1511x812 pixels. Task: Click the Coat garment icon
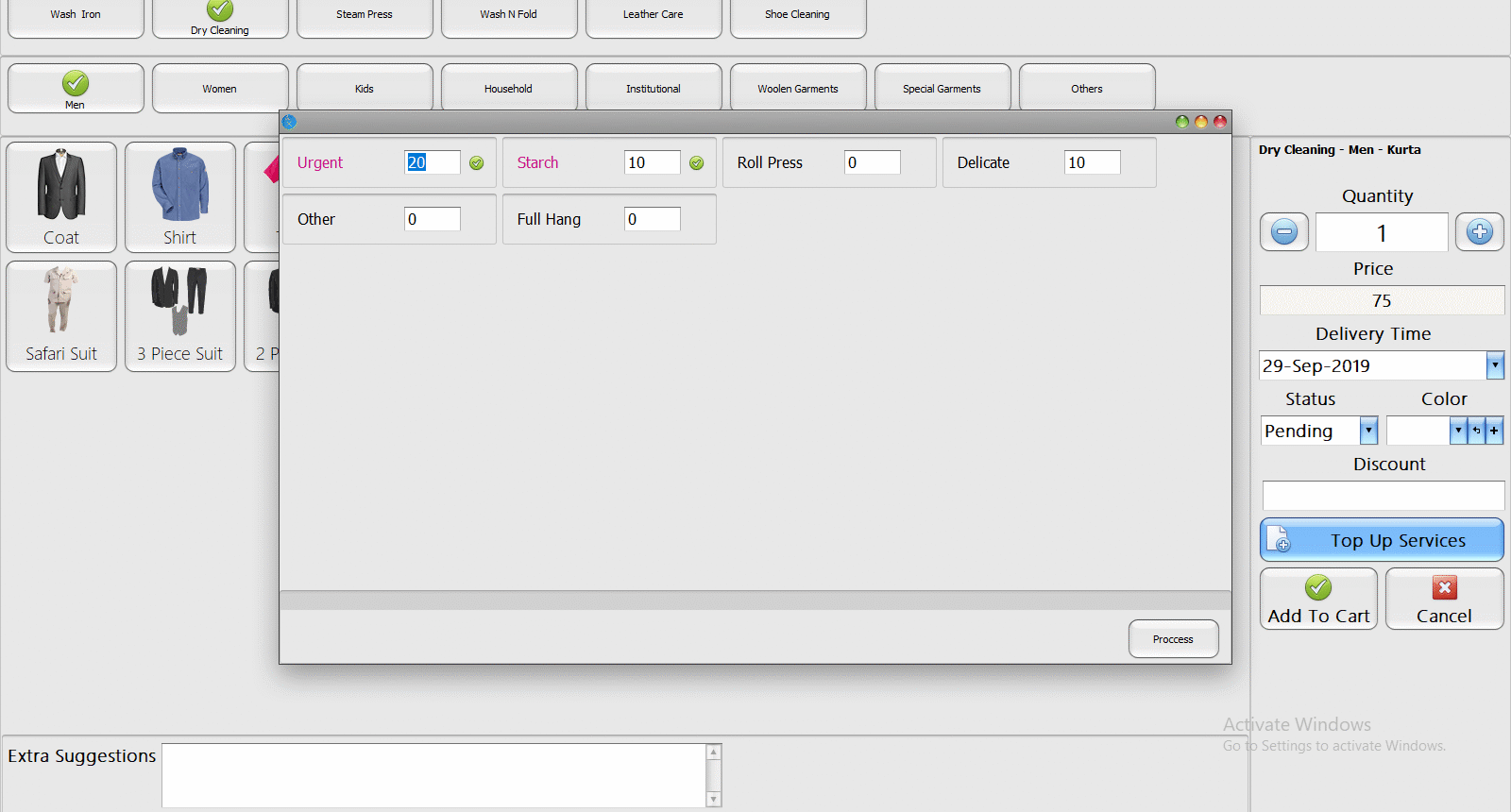click(61, 196)
